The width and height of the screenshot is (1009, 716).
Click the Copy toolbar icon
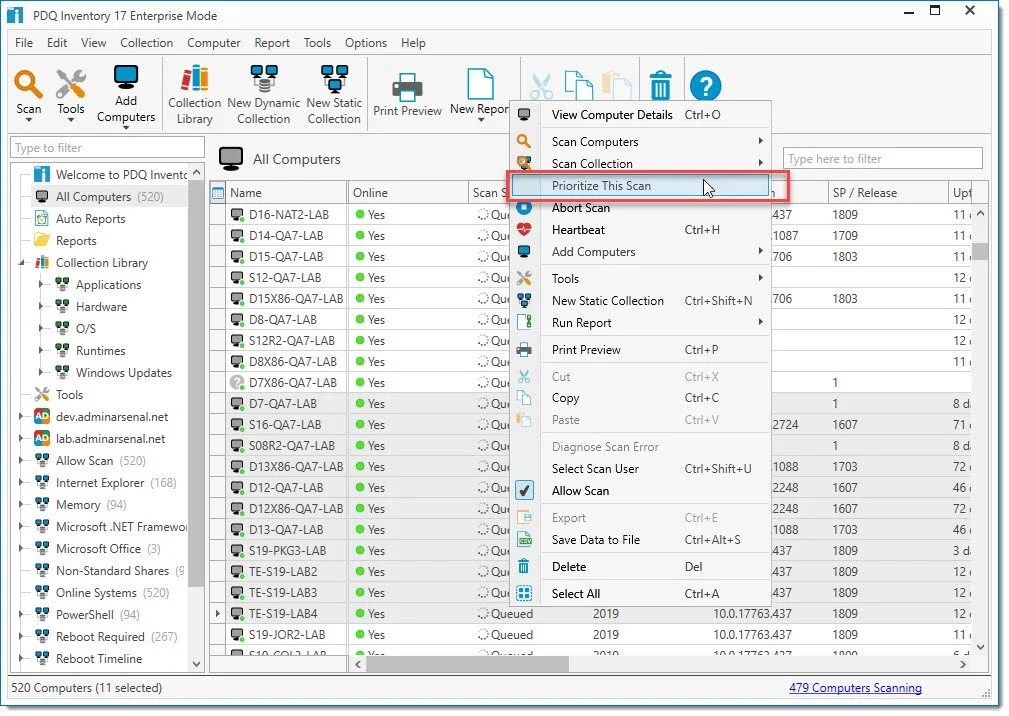579,85
